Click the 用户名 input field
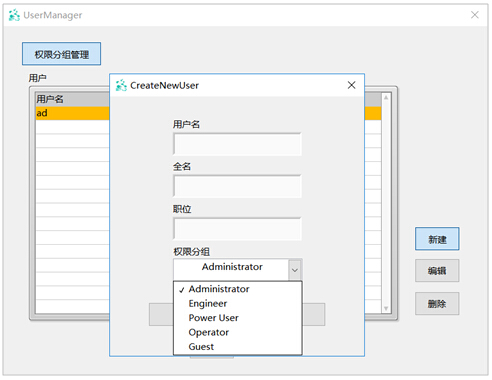 (x=237, y=144)
